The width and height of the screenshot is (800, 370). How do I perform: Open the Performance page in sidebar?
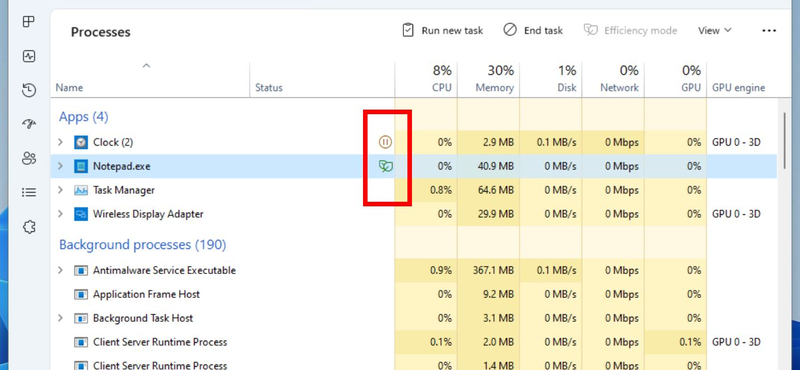[x=29, y=56]
